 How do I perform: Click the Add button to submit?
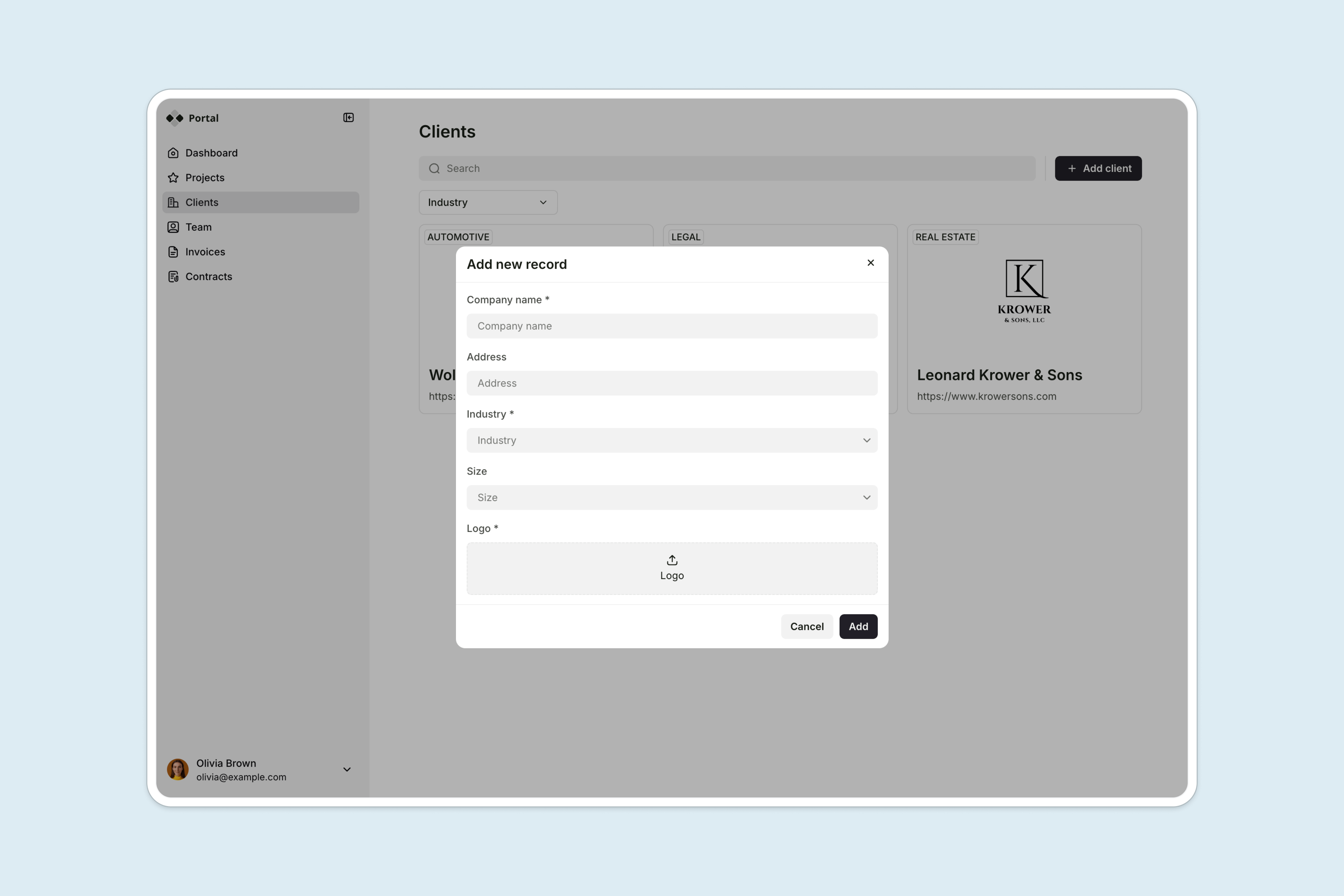click(x=858, y=627)
